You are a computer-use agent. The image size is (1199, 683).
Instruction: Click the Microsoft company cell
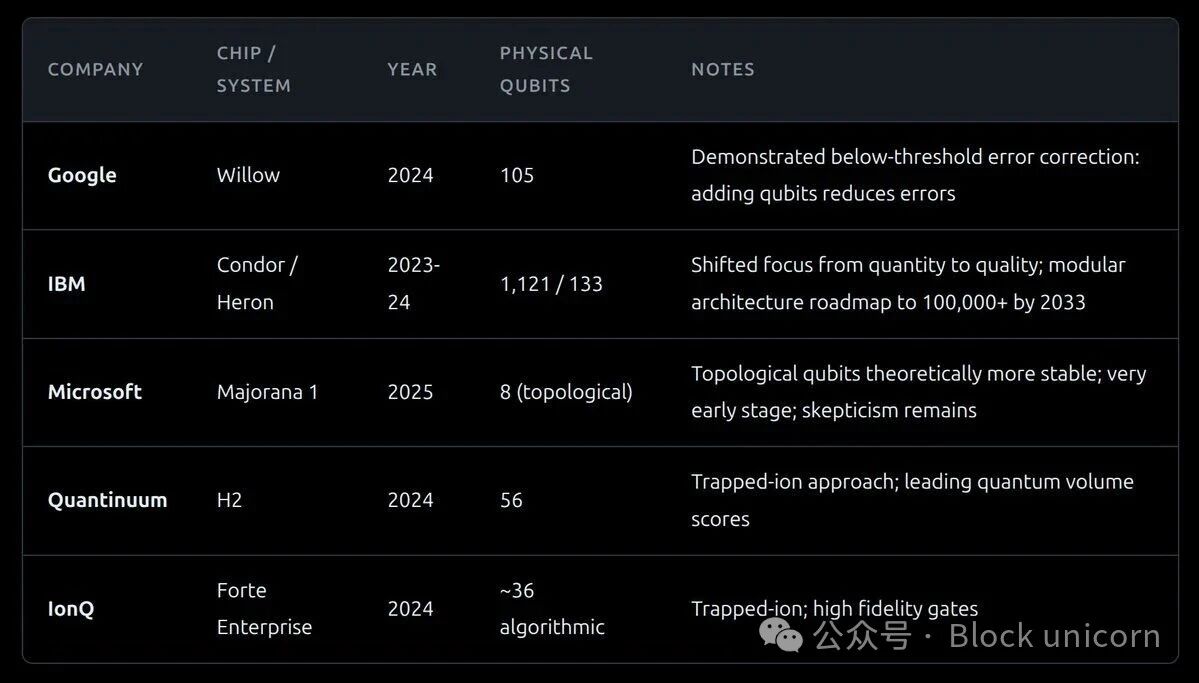coord(94,392)
